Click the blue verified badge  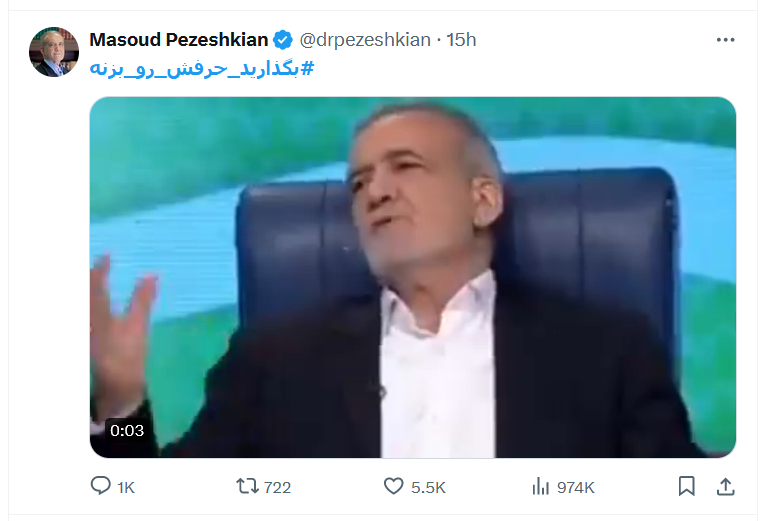[283, 40]
